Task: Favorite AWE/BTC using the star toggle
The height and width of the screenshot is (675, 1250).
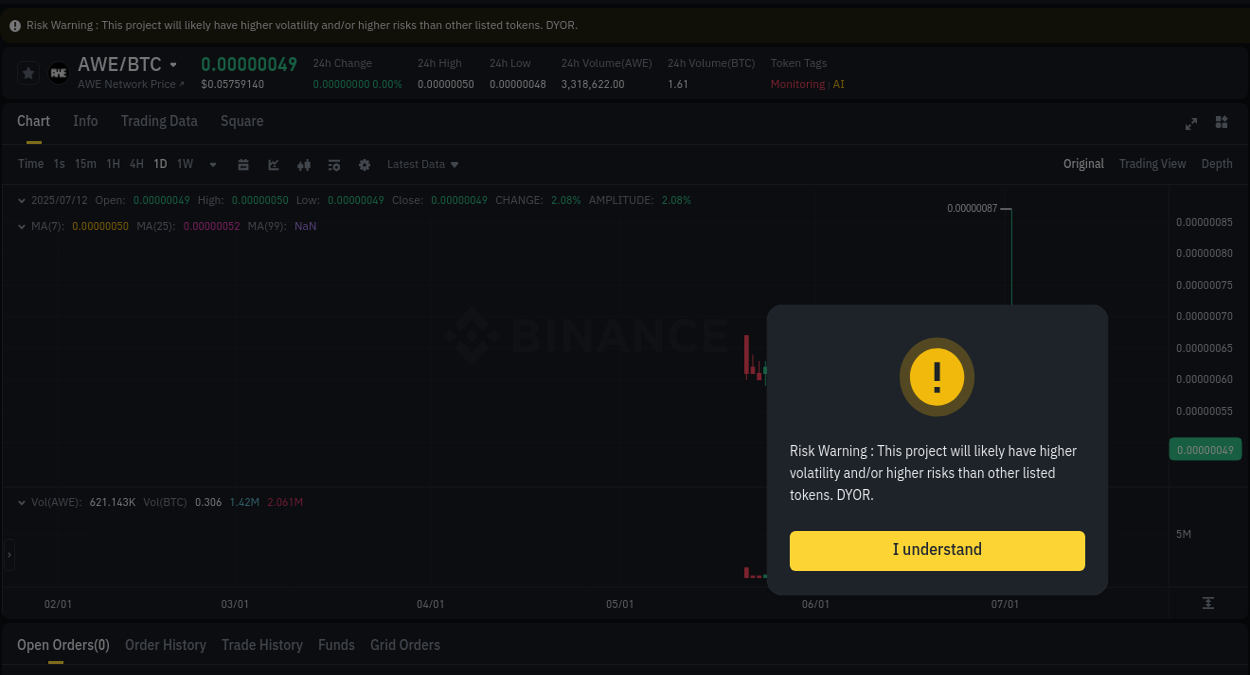Action: (27, 72)
